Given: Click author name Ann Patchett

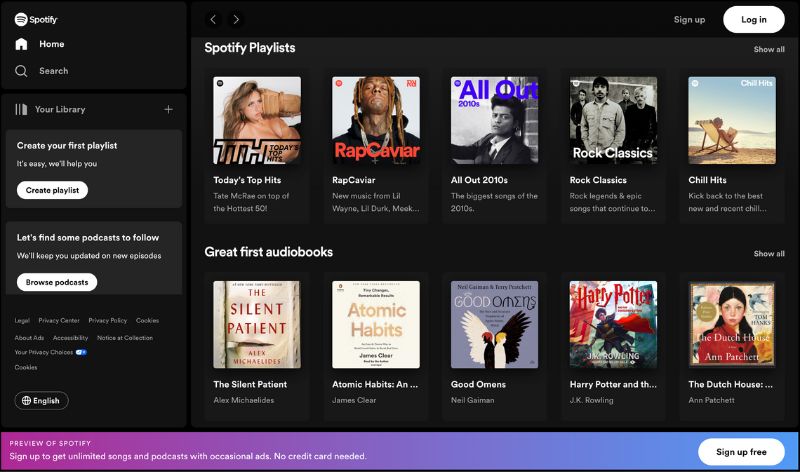Looking at the screenshot, I should click(711, 401).
